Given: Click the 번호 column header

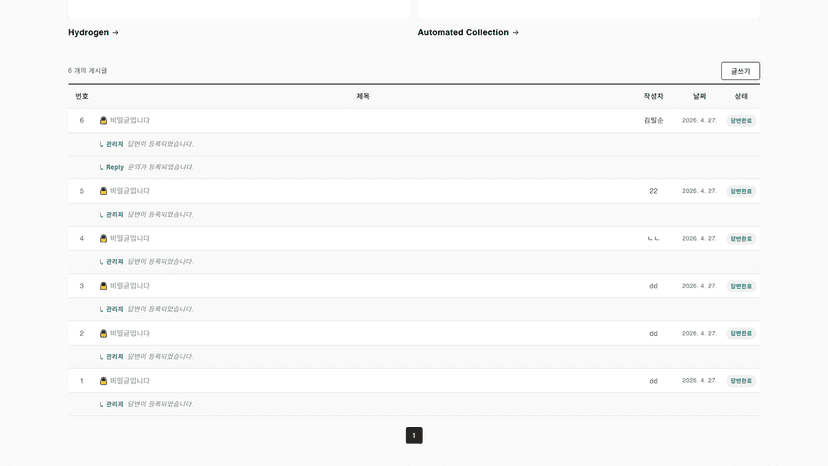Looking at the screenshot, I should (82, 96).
